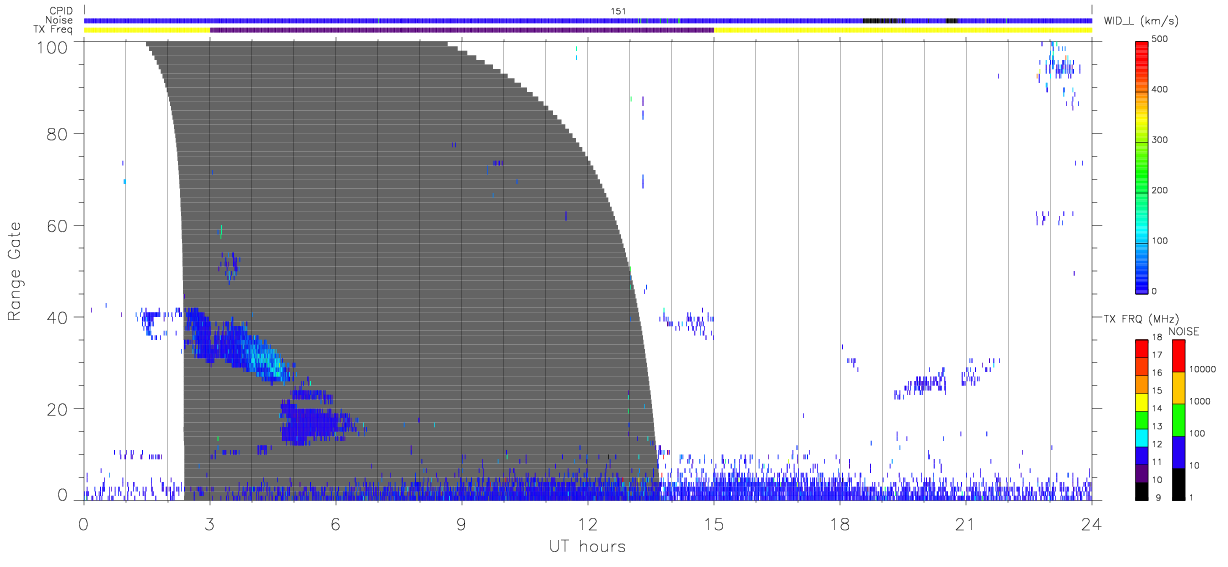The image size is (1228, 567).
Task: Click the y-axis tick label 20
Action: (58, 409)
